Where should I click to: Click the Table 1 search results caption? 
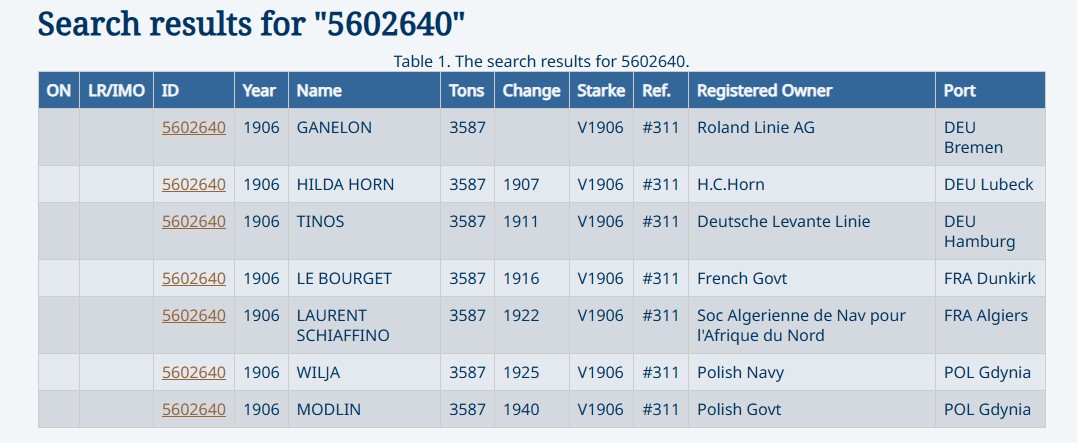(x=541, y=61)
